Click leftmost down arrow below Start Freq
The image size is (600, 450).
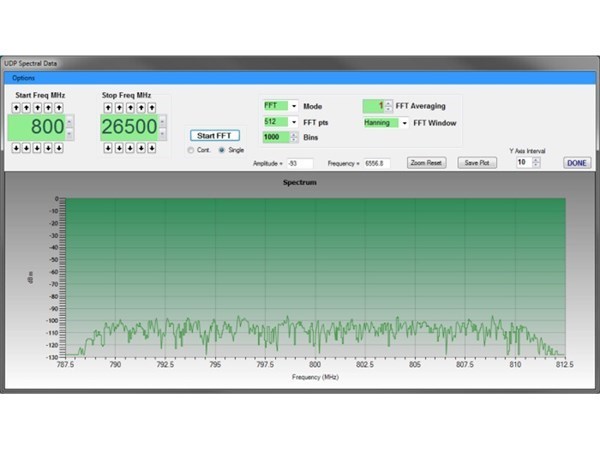point(15,148)
